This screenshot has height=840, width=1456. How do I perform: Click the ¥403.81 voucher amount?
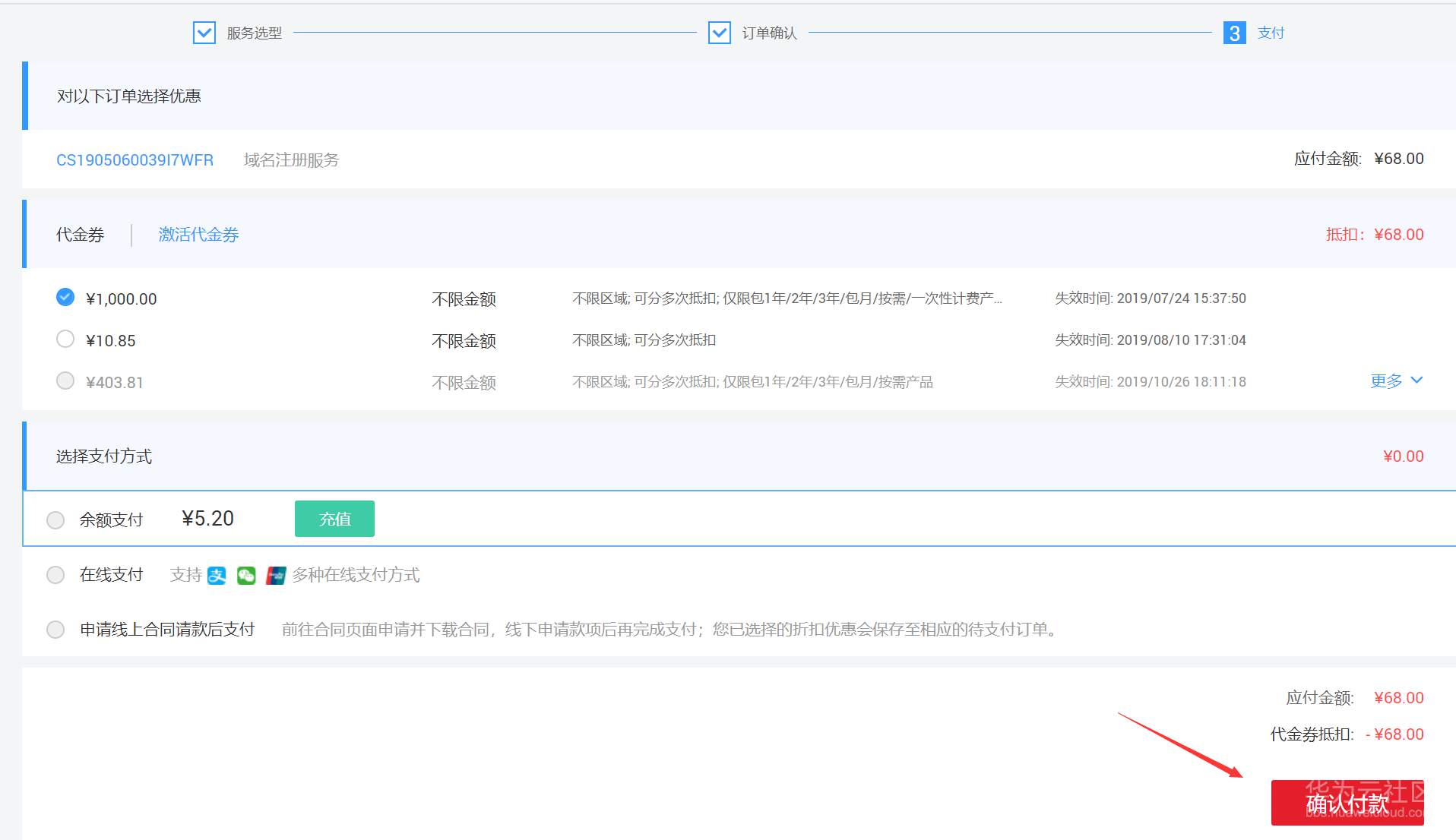tap(115, 383)
